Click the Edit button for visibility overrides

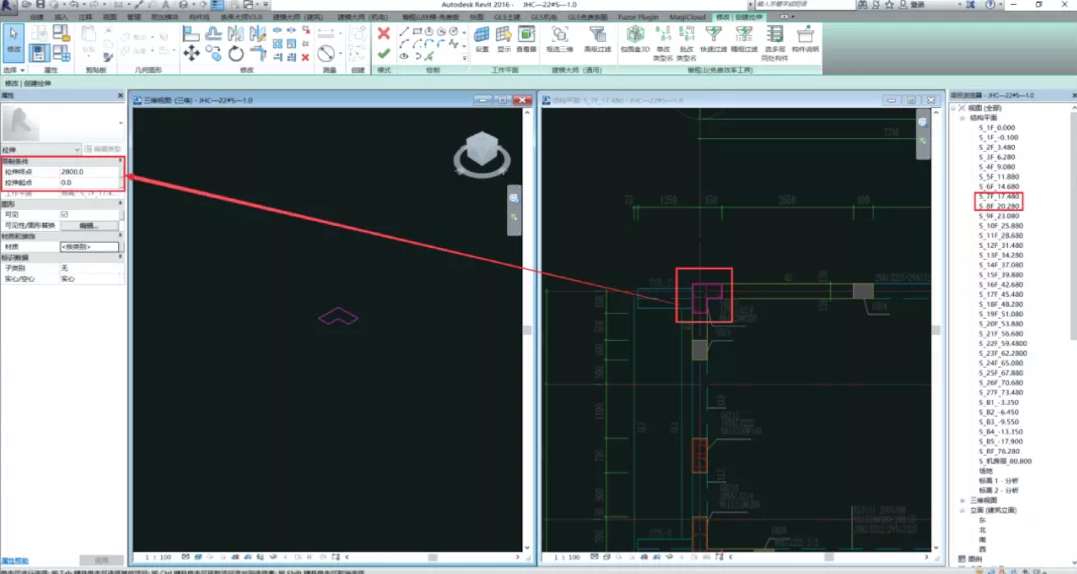pos(87,225)
